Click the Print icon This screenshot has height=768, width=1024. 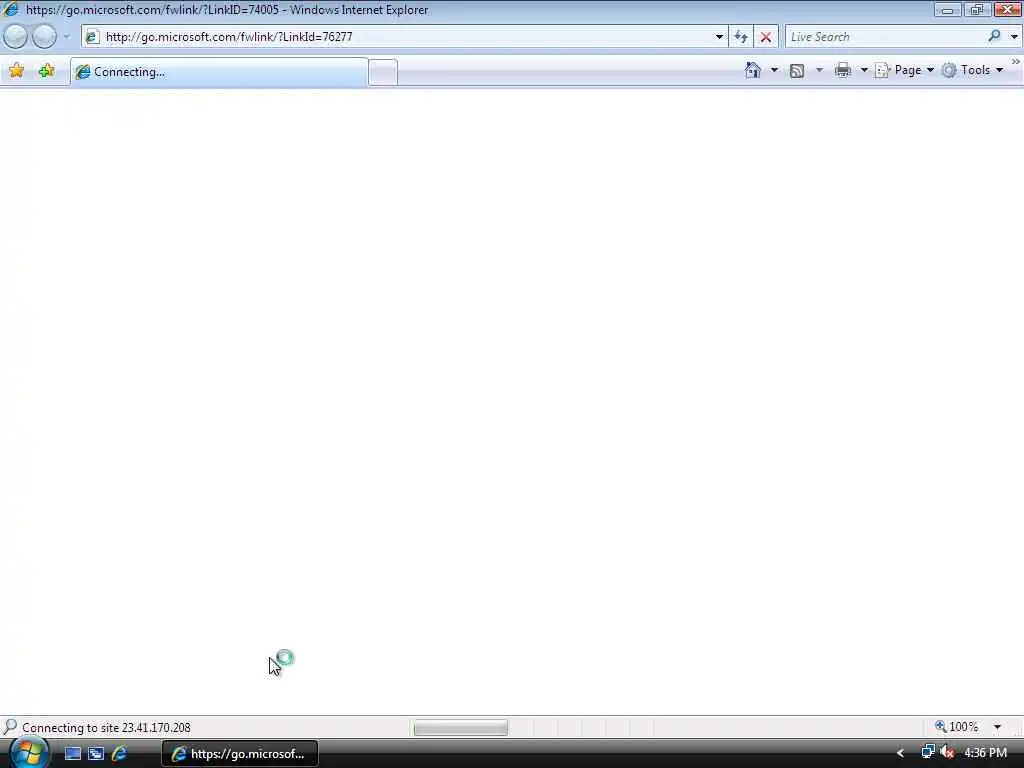843,70
